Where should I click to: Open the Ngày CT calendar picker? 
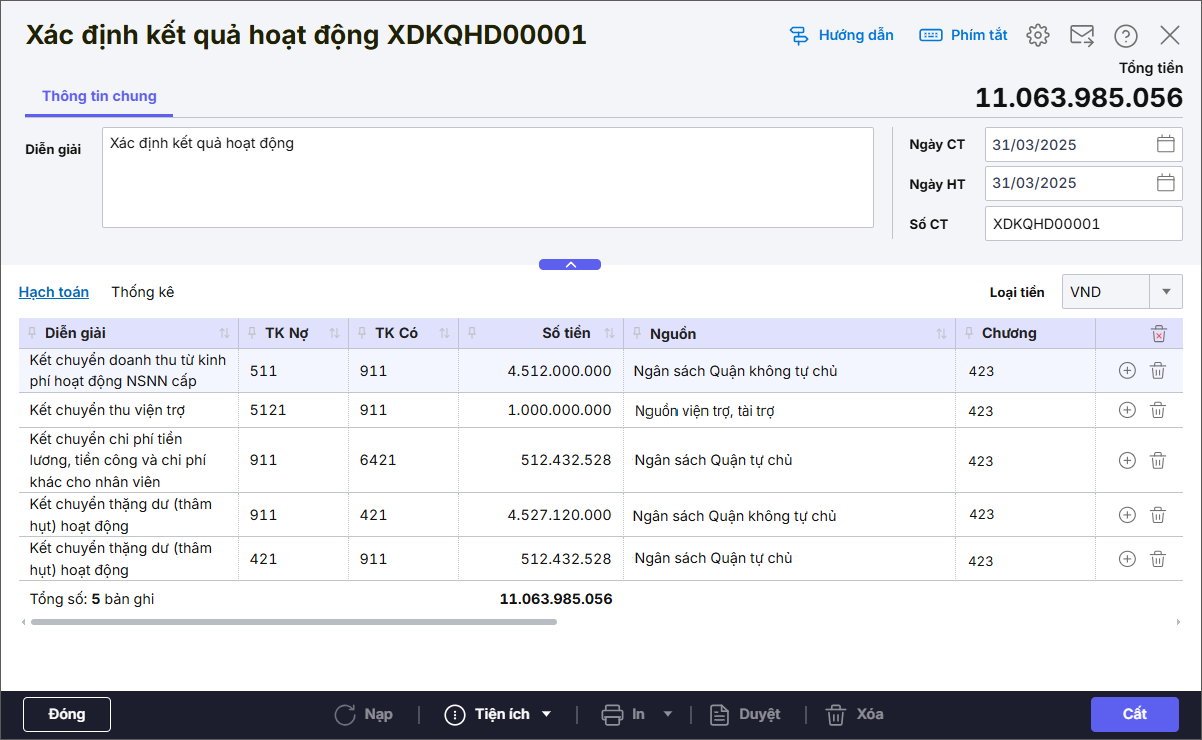[1165, 144]
